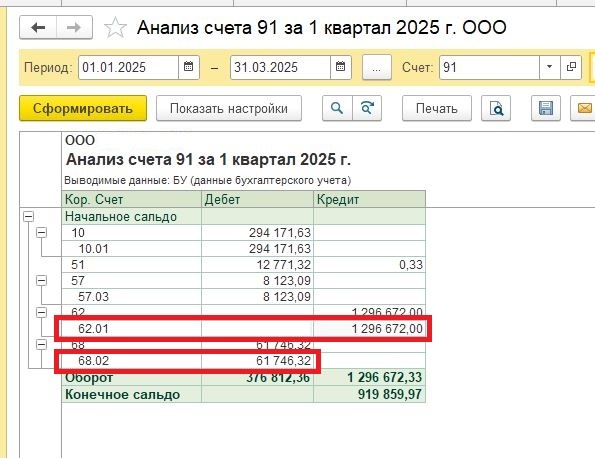Screen dimensions: 595x458
Task: Select debit value 61 746,32 of 68.02
Action: pos(283,360)
